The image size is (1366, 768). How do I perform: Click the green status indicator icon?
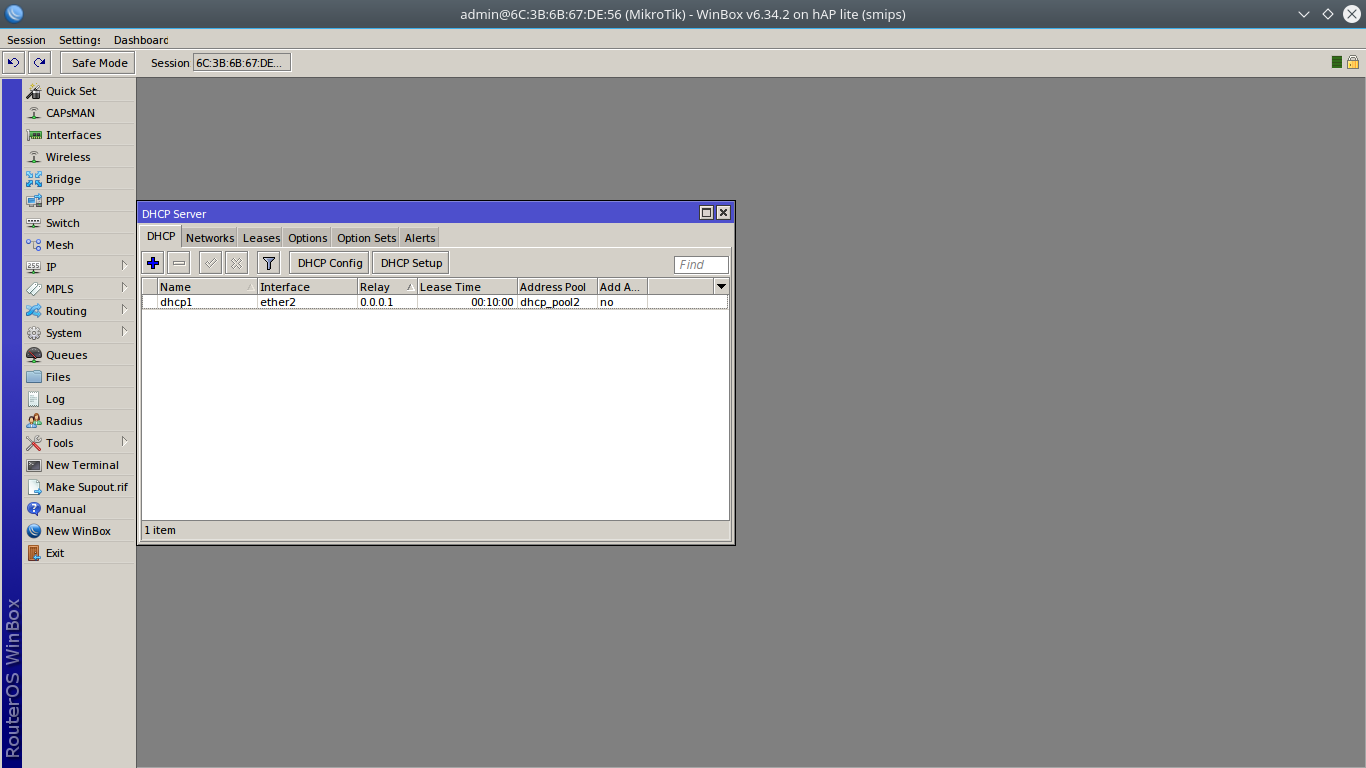point(1337,62)
